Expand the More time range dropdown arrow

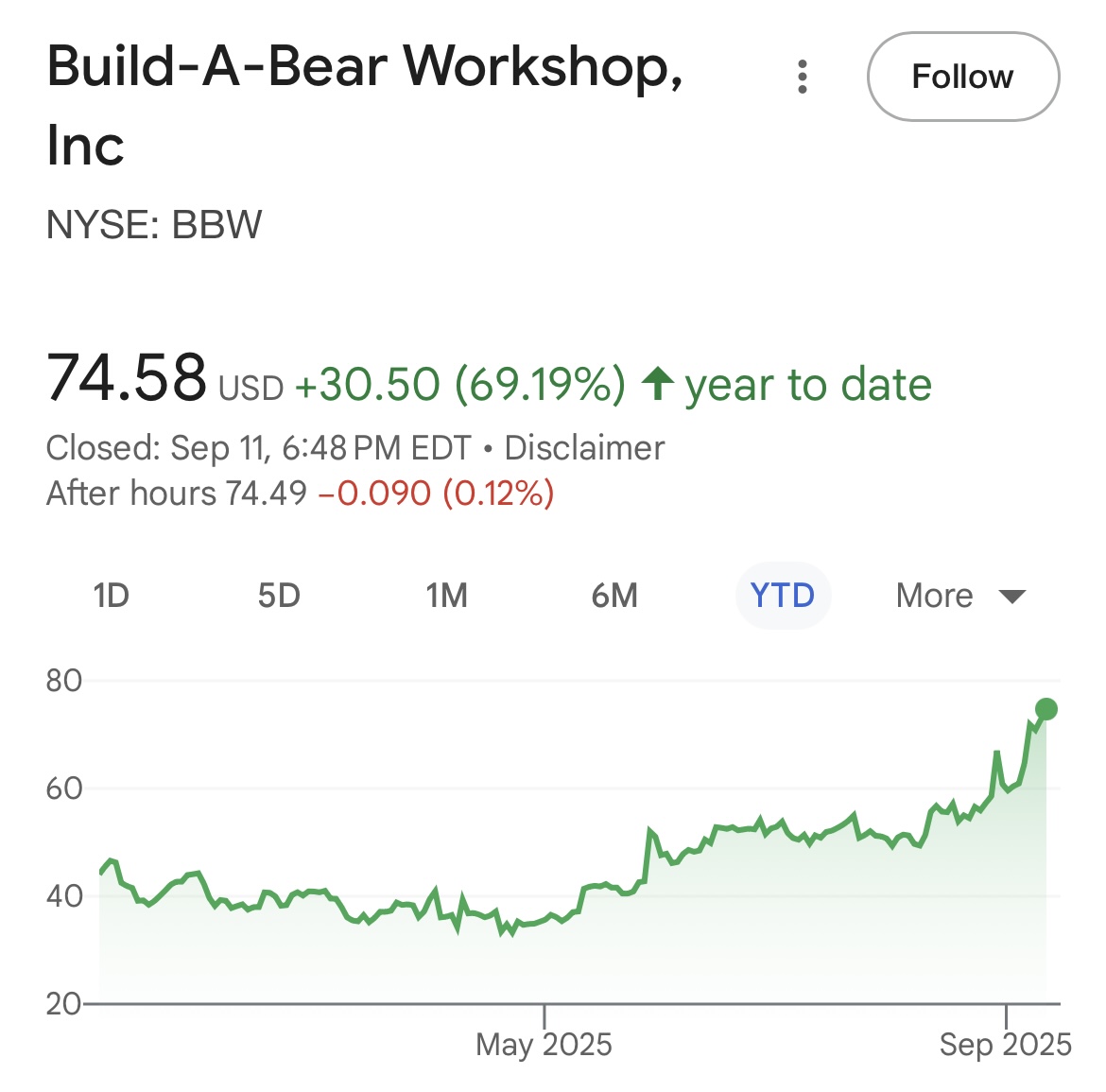pyautogui.click(x=1012, y=597)
